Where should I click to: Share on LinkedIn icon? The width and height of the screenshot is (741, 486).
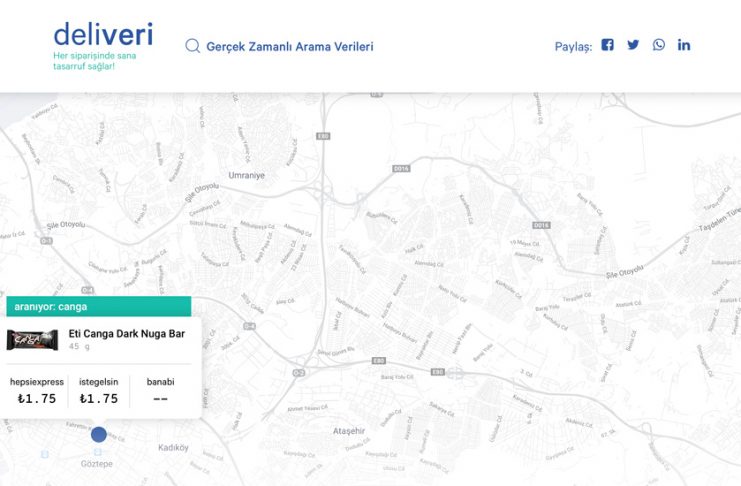[x=684, y=45]
